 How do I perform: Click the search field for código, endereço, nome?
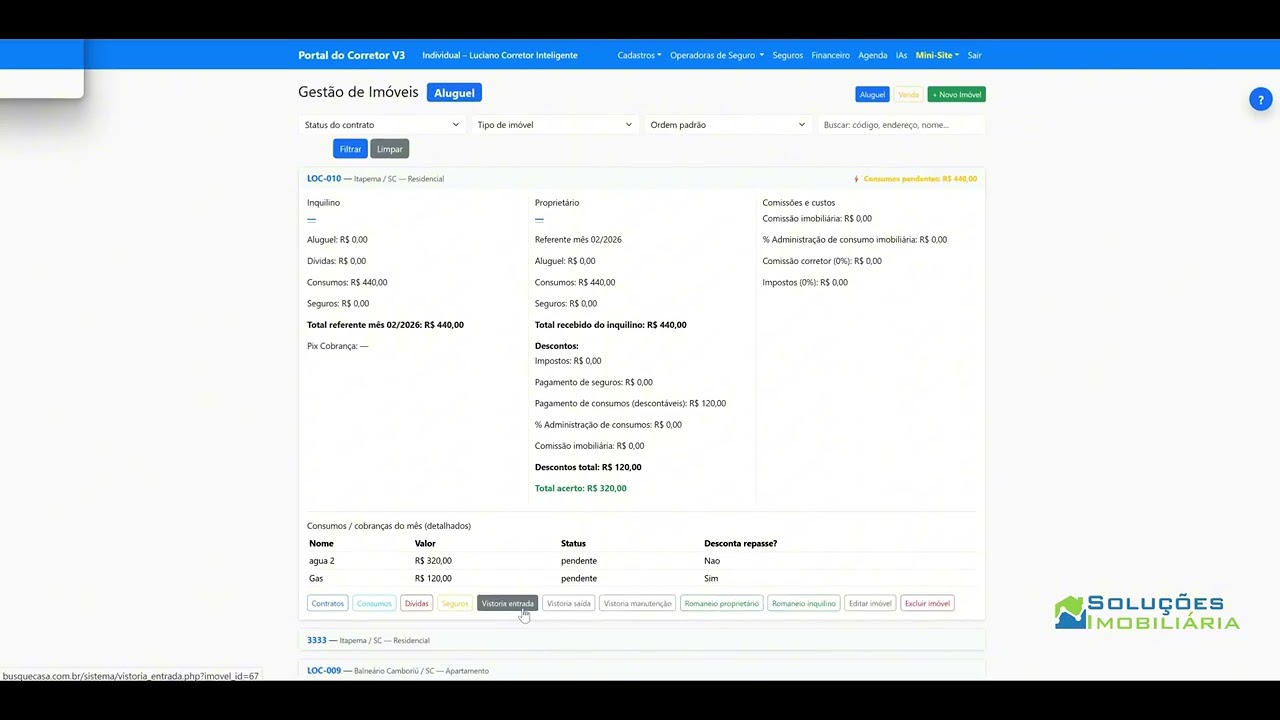[901, 125]
